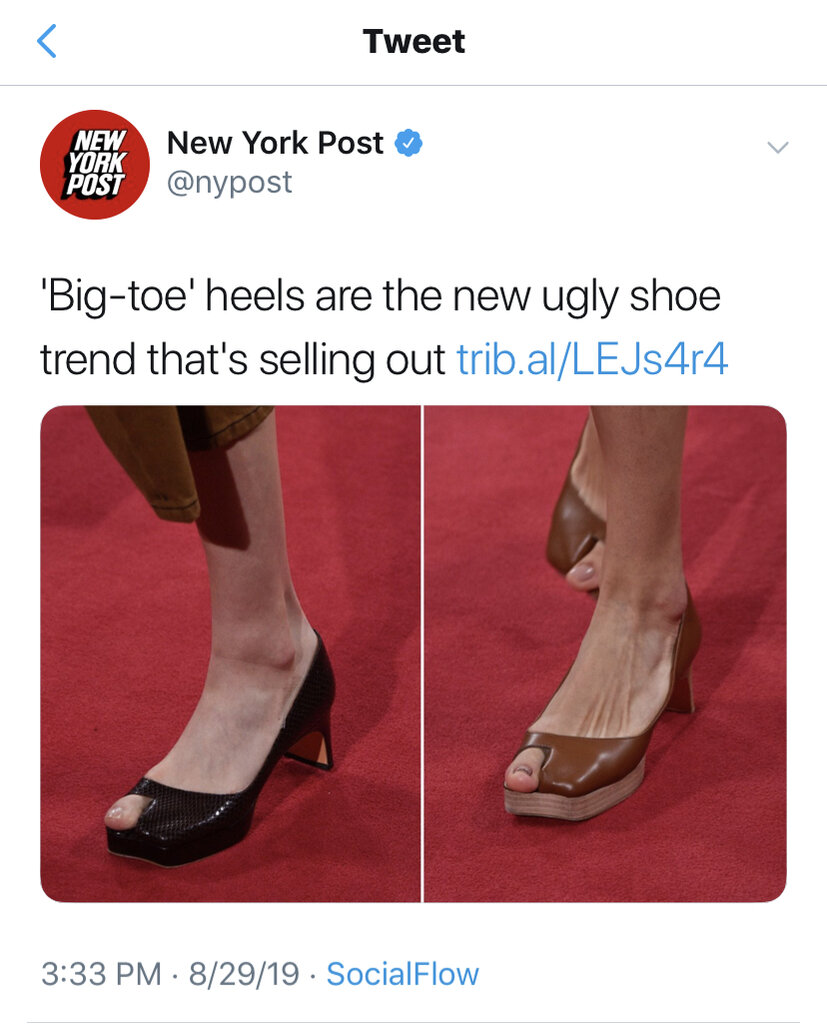Open the SocialFlow source link
The image size is (827, 1024).
[402, 974]
